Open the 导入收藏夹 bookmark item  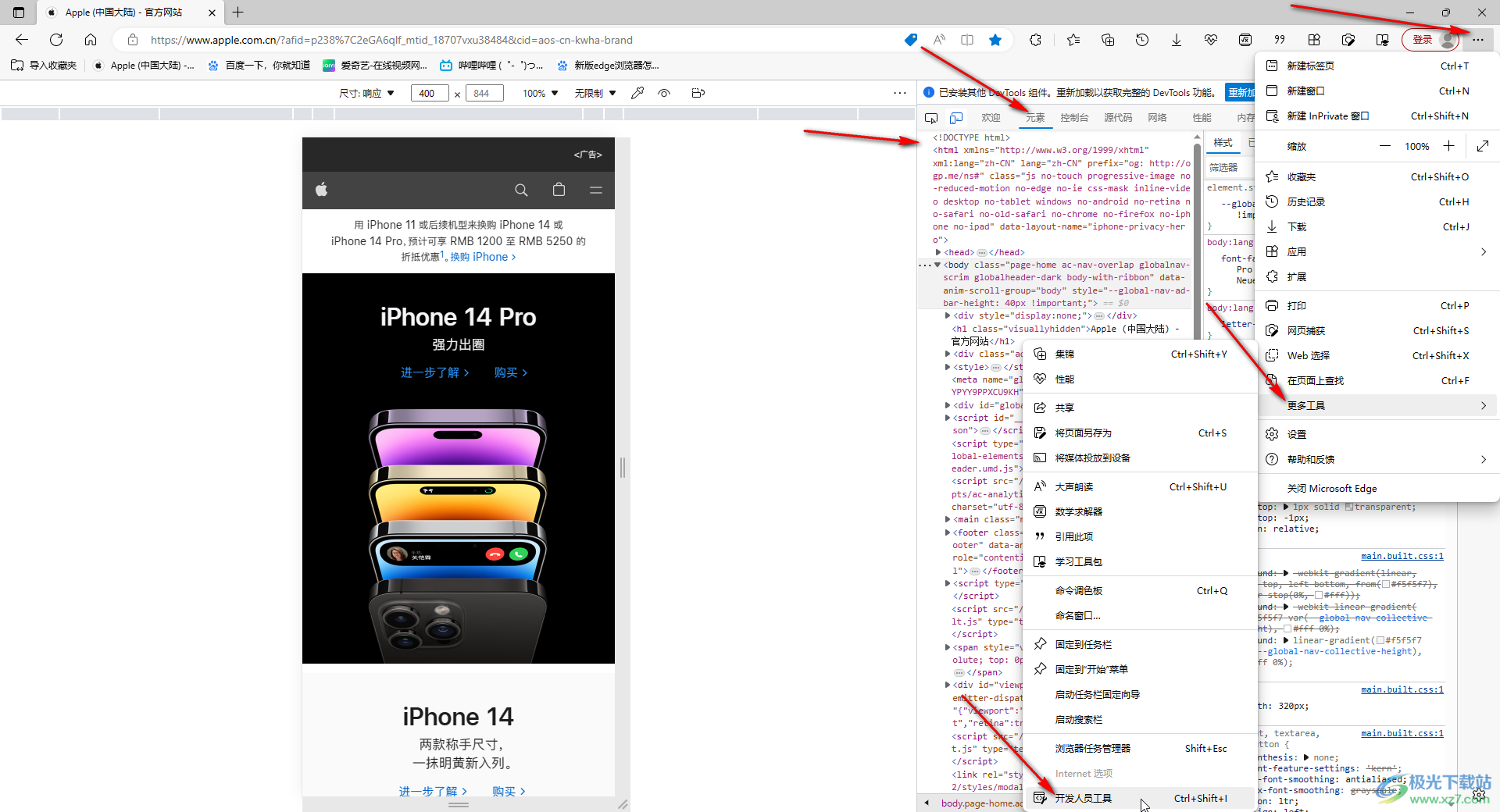(x=44, y=66)
